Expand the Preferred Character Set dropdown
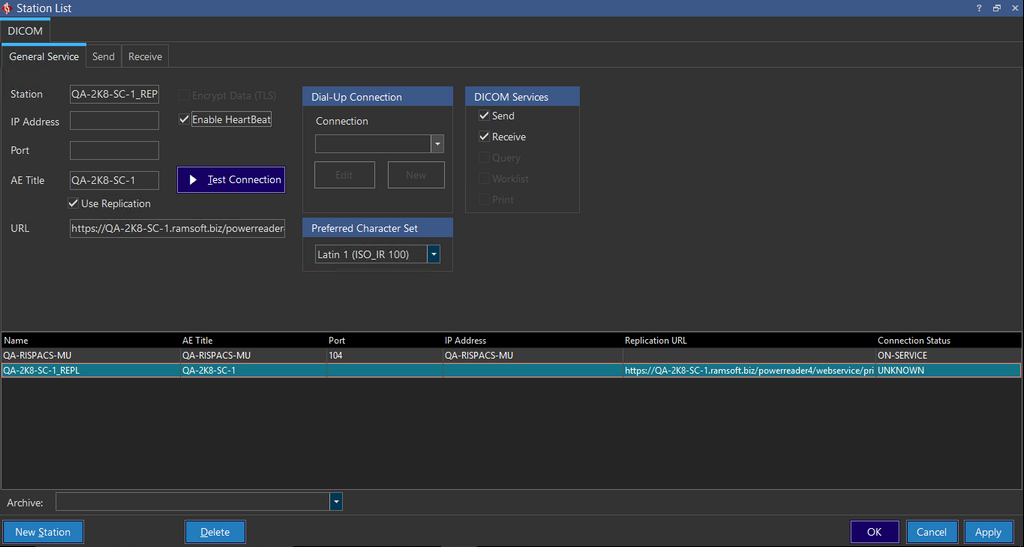Image resolution: width=1024 pixels, height=547 pixels. point(433,255)
